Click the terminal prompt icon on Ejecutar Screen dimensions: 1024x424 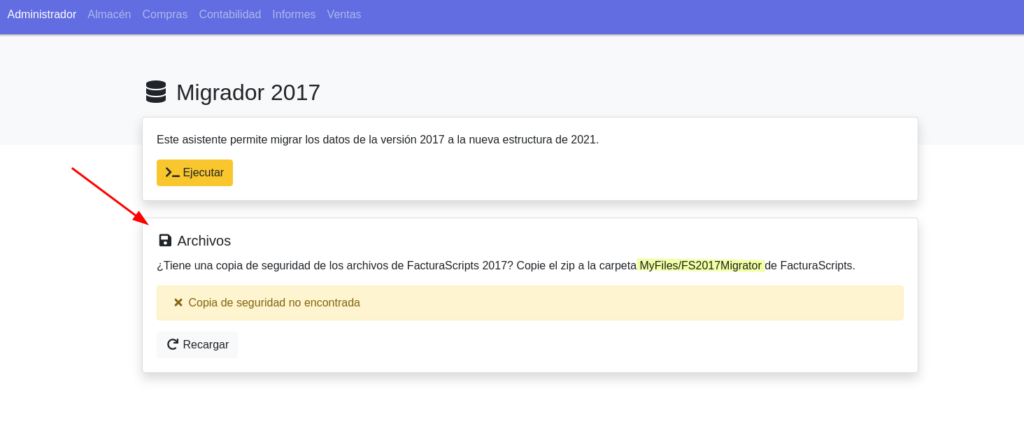click(x=172, y=172)
